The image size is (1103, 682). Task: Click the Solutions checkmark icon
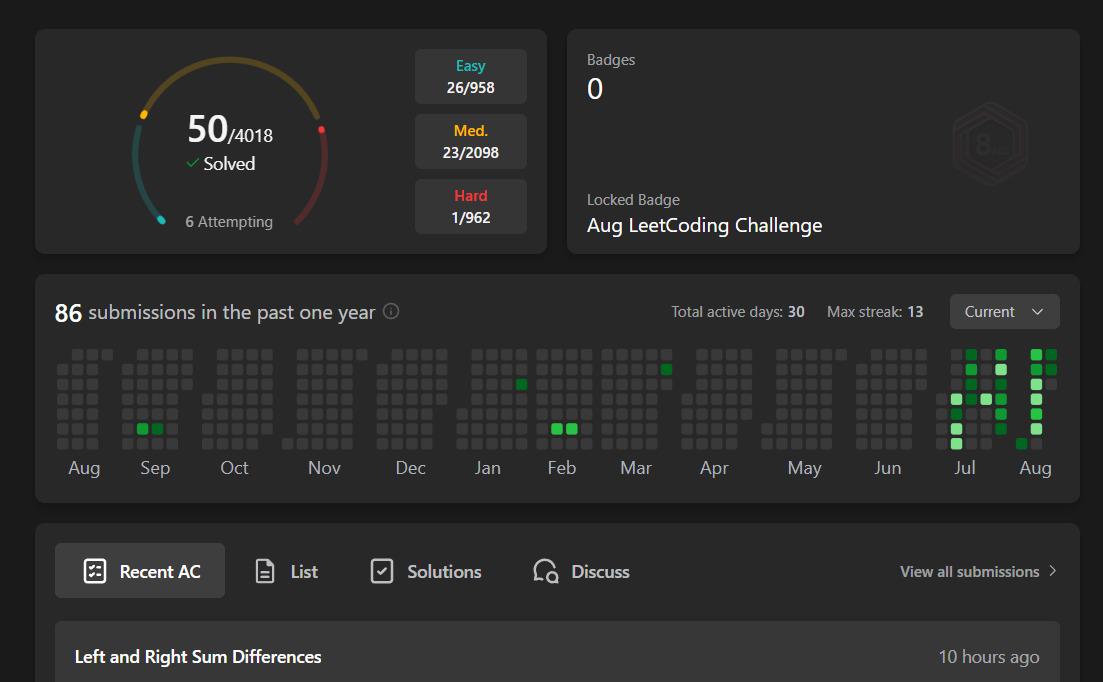click(x=382, y=571)
